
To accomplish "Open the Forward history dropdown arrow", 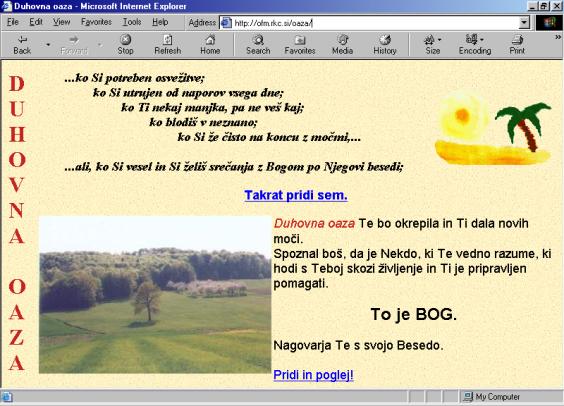I will [x=100, y=45].
